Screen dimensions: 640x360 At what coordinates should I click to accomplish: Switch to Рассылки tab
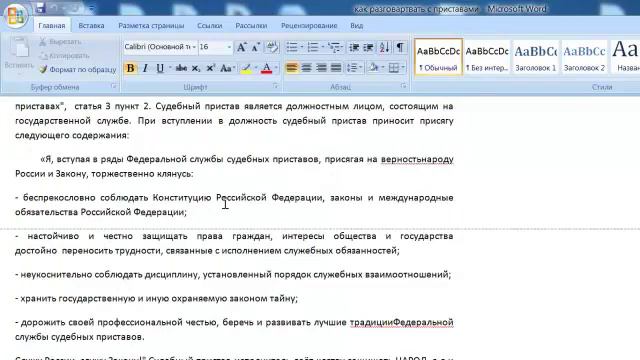[251, 26]
